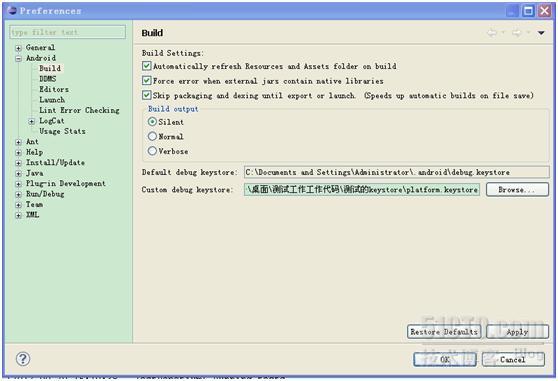
Task: Confirm with the OK button
Action: click(x=445, y=359)
